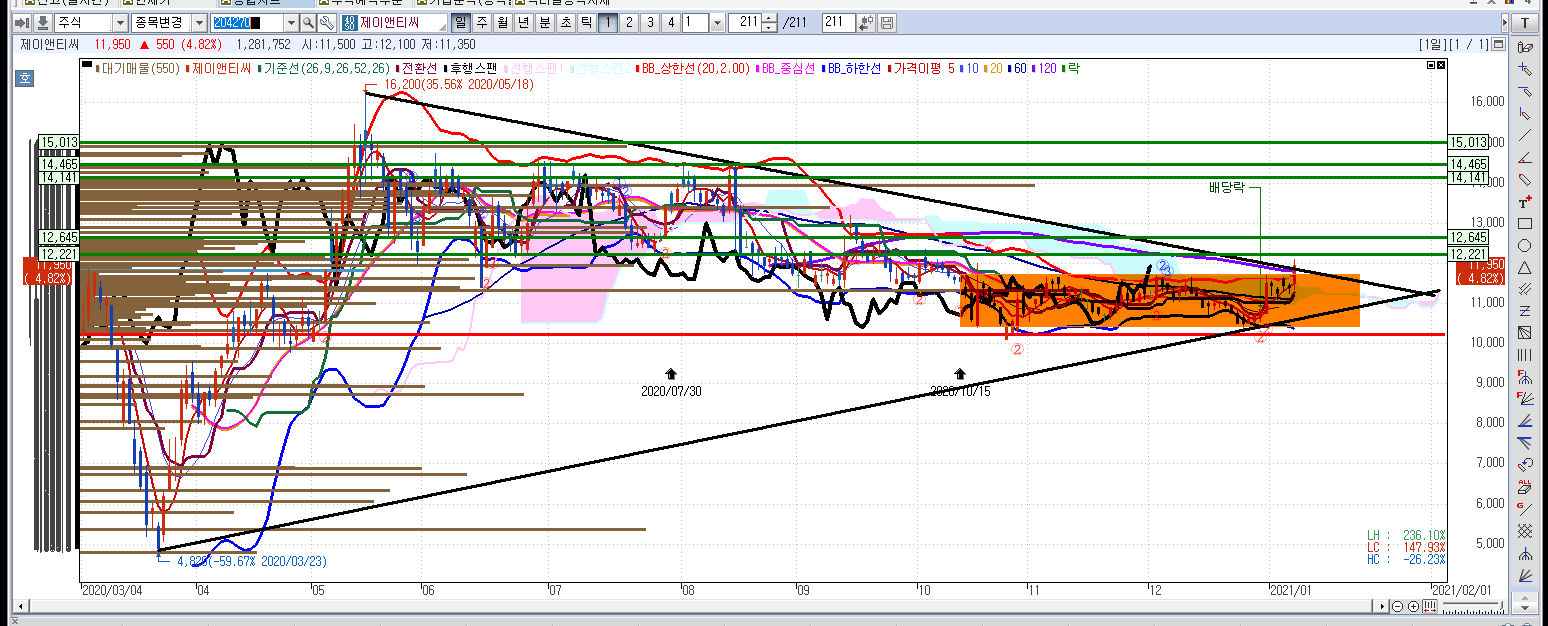Open the [1일] chart layout indicator

(x=1432, y=44)
